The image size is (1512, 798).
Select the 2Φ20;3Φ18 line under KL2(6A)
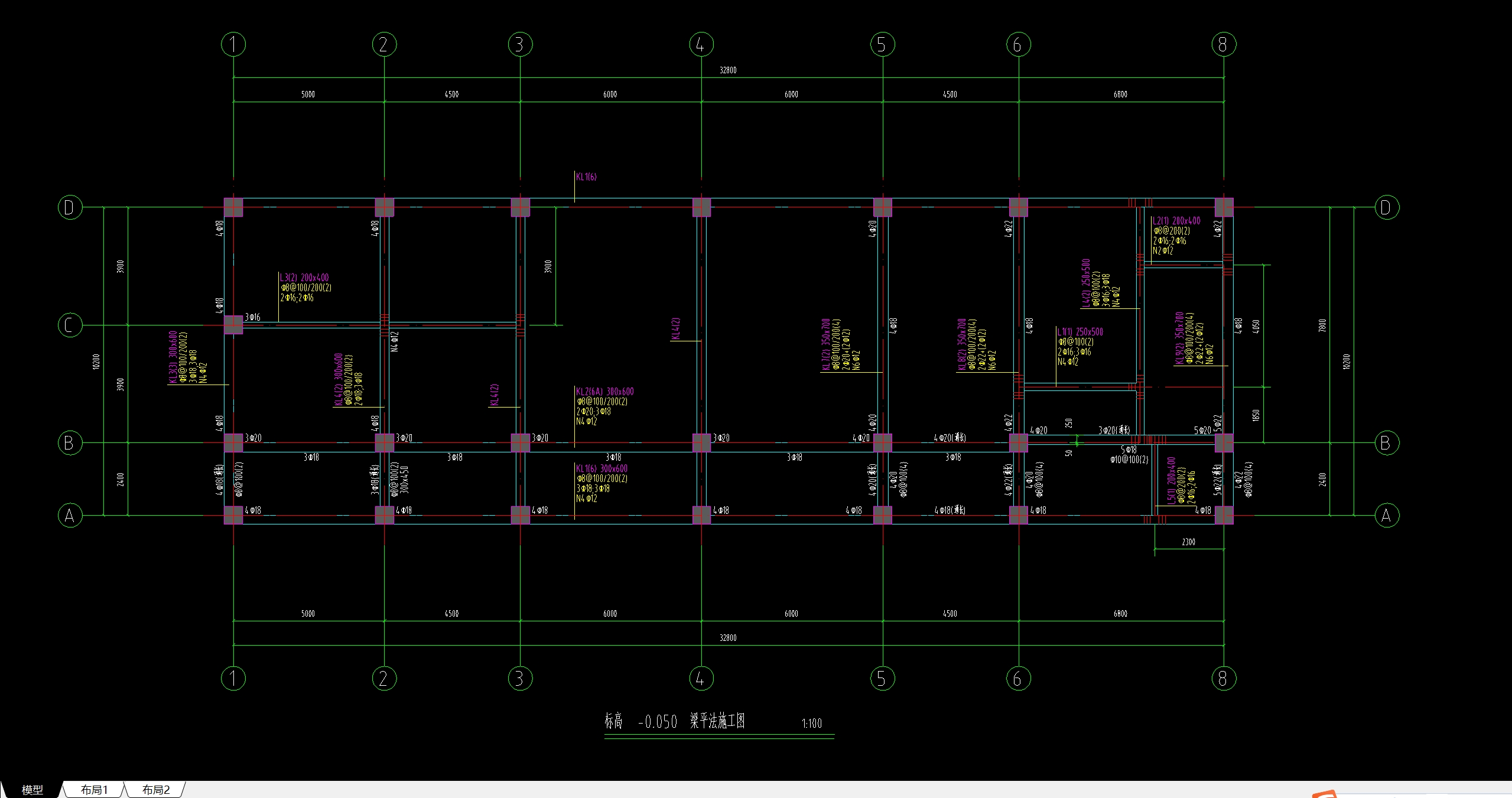click(x=594, y=412)
